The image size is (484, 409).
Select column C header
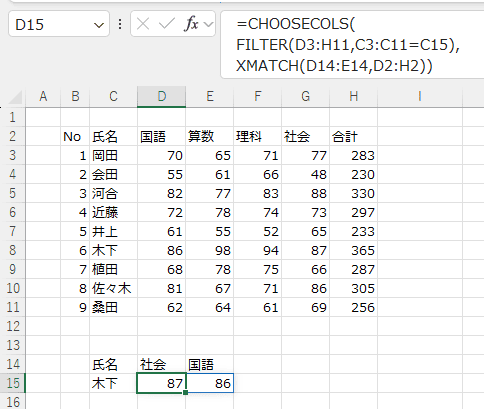113,97
